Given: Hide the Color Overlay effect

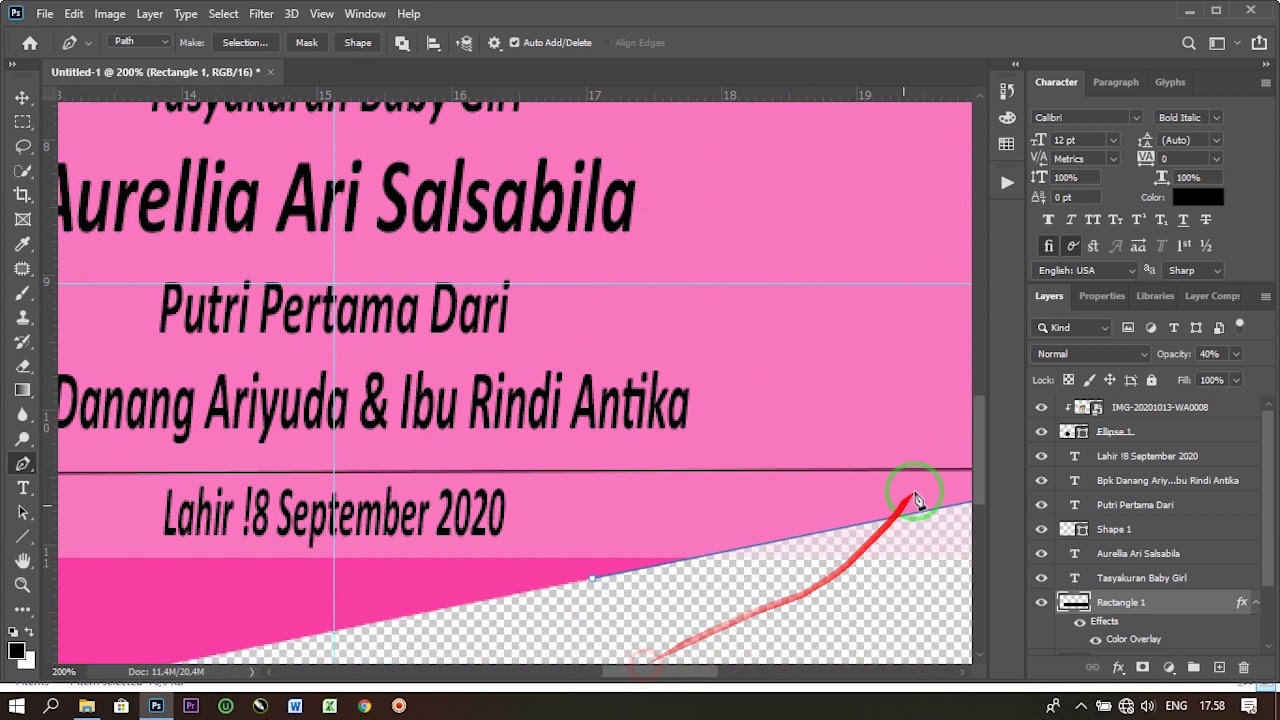Looking at the screenshot, I should pos(1096,640).
